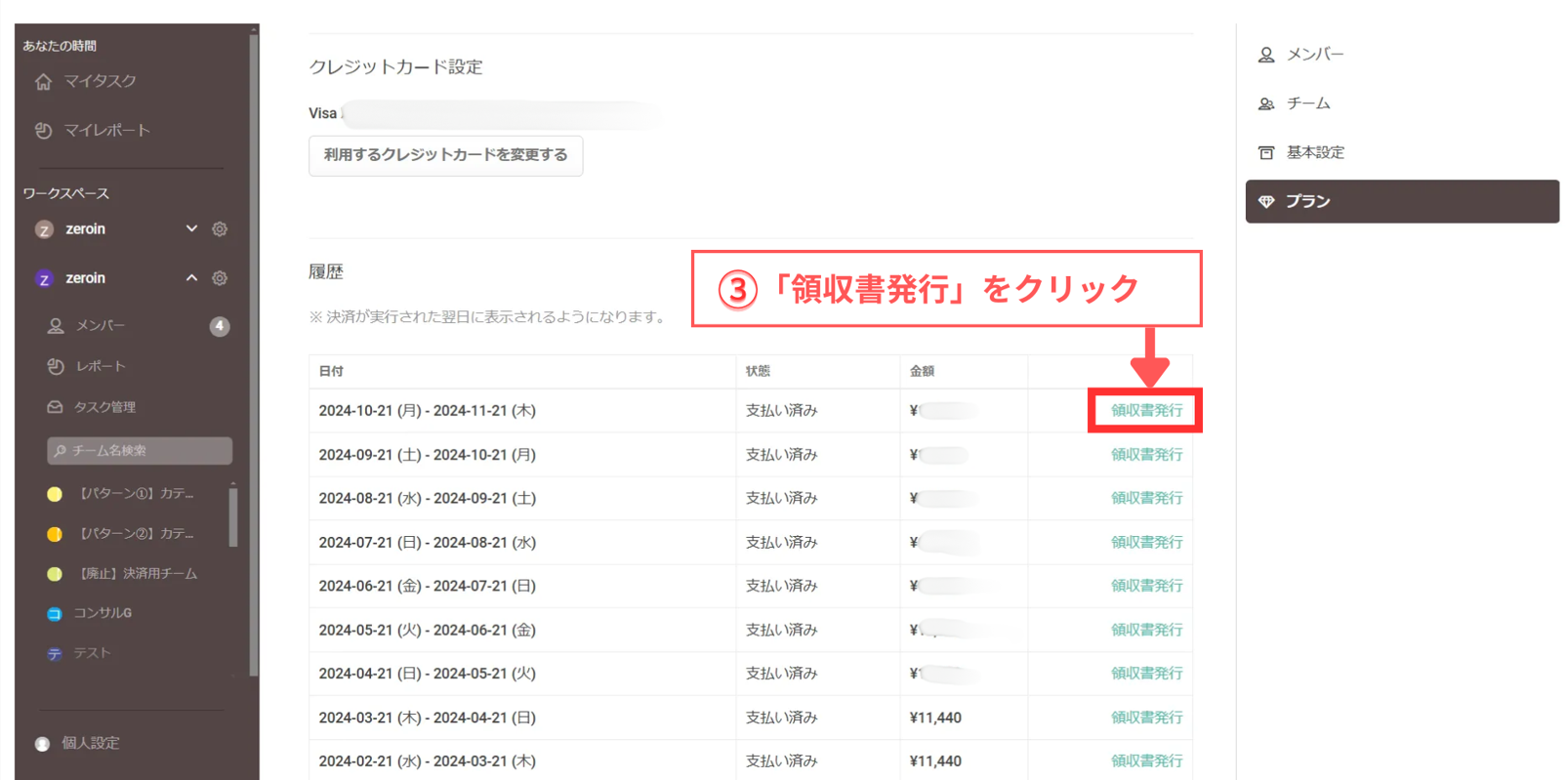Click 履歴 section heading

[326, 271]
